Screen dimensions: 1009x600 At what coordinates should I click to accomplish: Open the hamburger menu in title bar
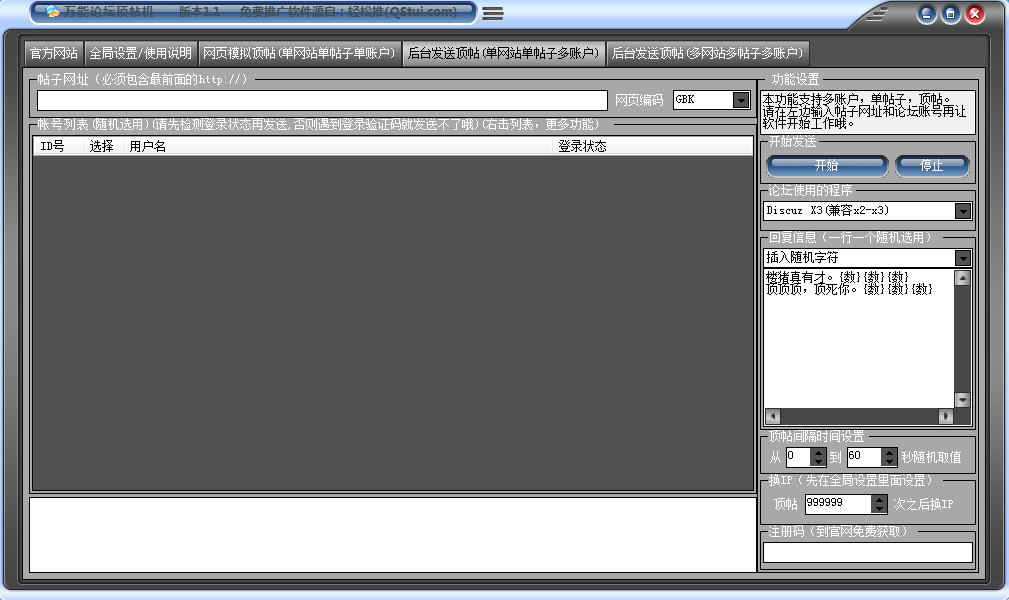click(492, 14)
